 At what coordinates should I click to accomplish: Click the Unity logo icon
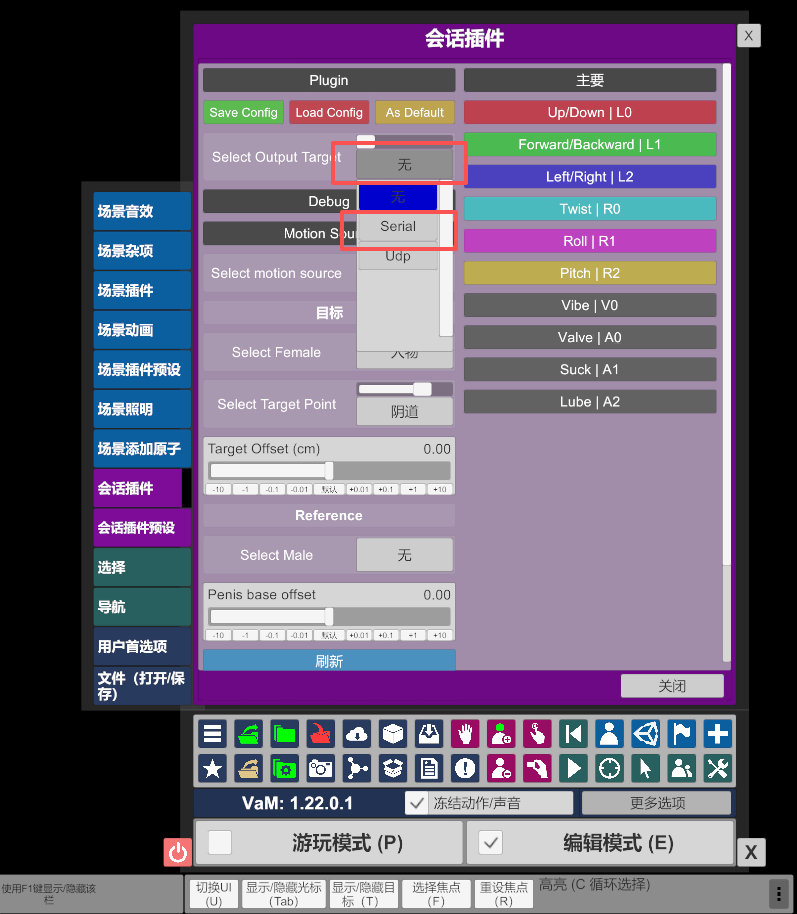coord(645,733)
